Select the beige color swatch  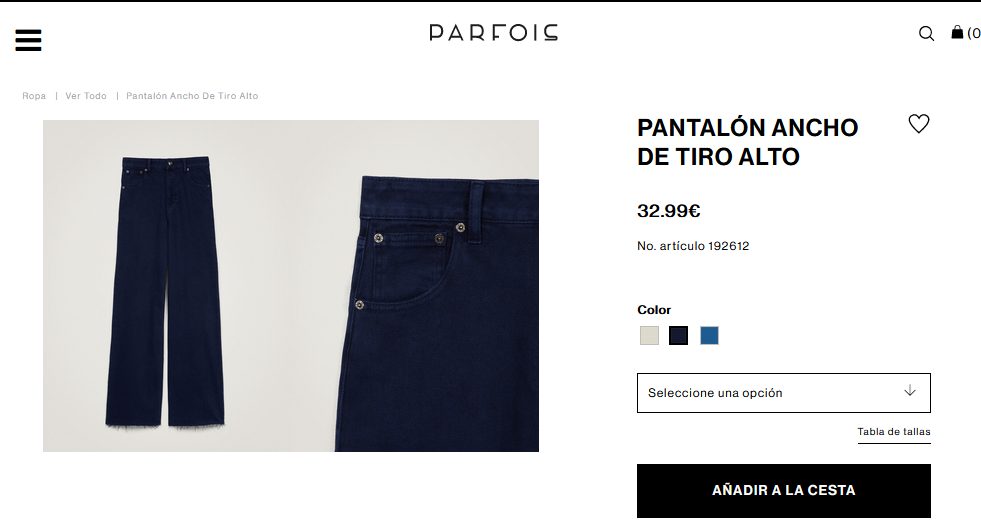[649, 336]
